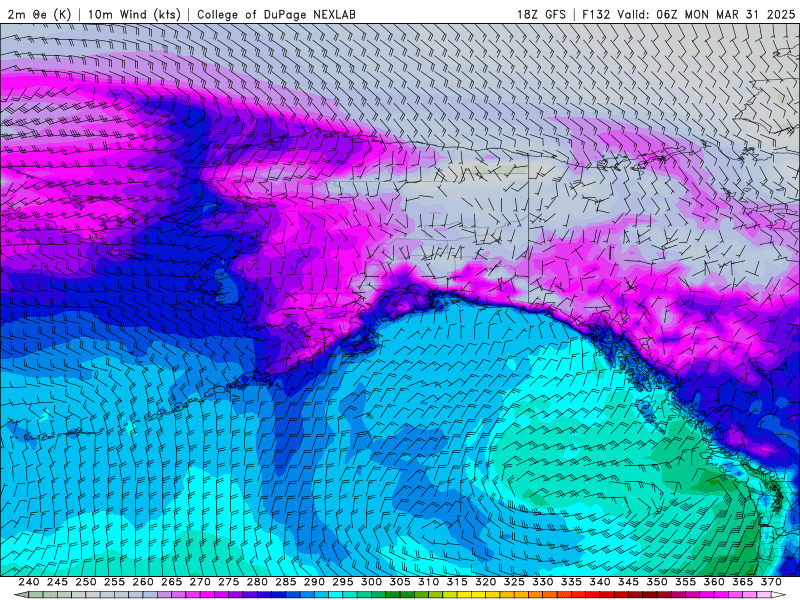Click the '10m Wind (kts)' header label
Image resolution: width=800 pixels, height=600 pixels.
(134, 14)
